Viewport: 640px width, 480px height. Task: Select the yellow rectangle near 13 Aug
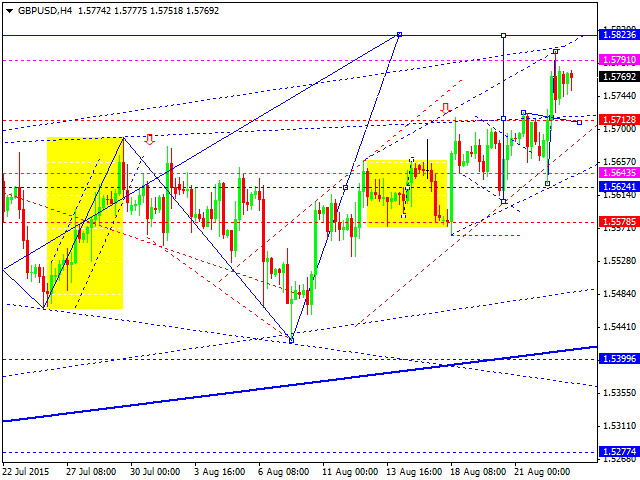pos(407,193)
